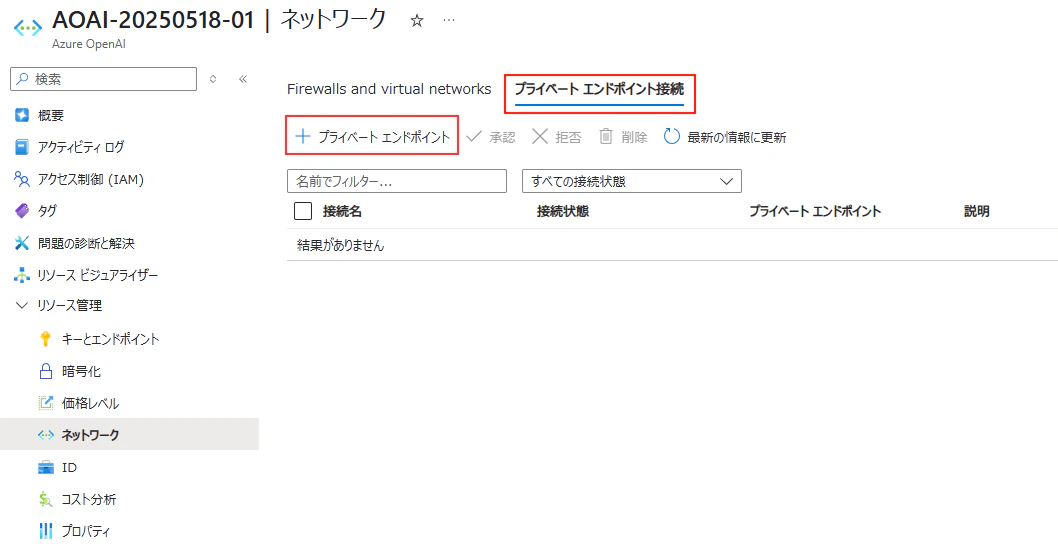1058x547 pixels.
Task: Click the 承認 checkmark icon
Action: [x=474, y=137]
